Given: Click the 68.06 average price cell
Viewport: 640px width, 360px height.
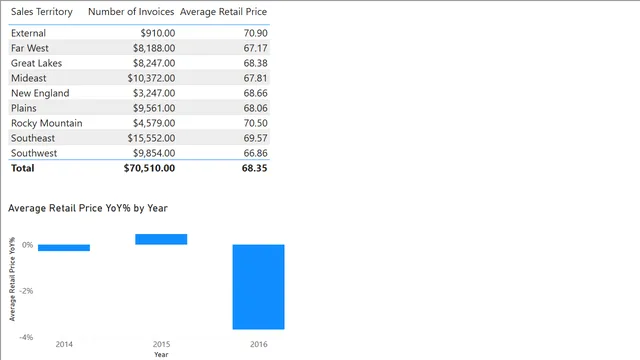Looking at the screenshot, I should (x=256, y=108).
